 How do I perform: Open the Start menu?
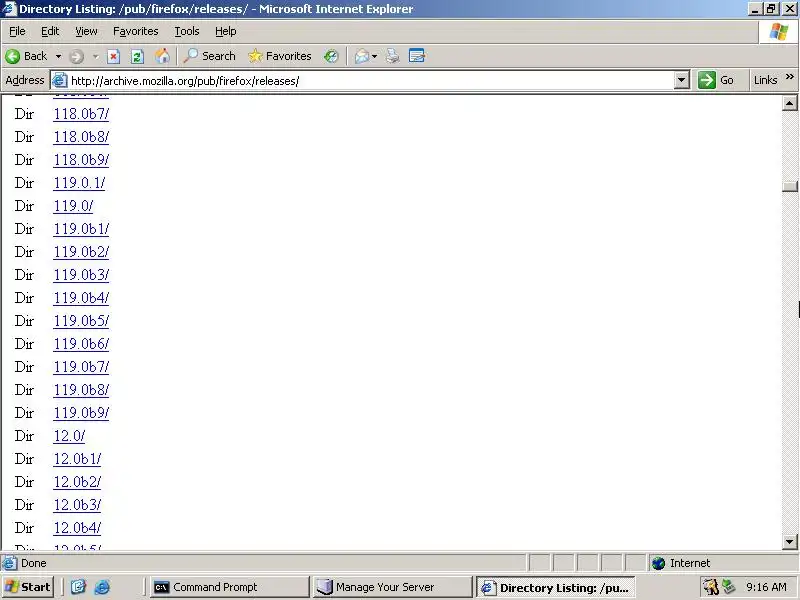(x=28, y=587)
